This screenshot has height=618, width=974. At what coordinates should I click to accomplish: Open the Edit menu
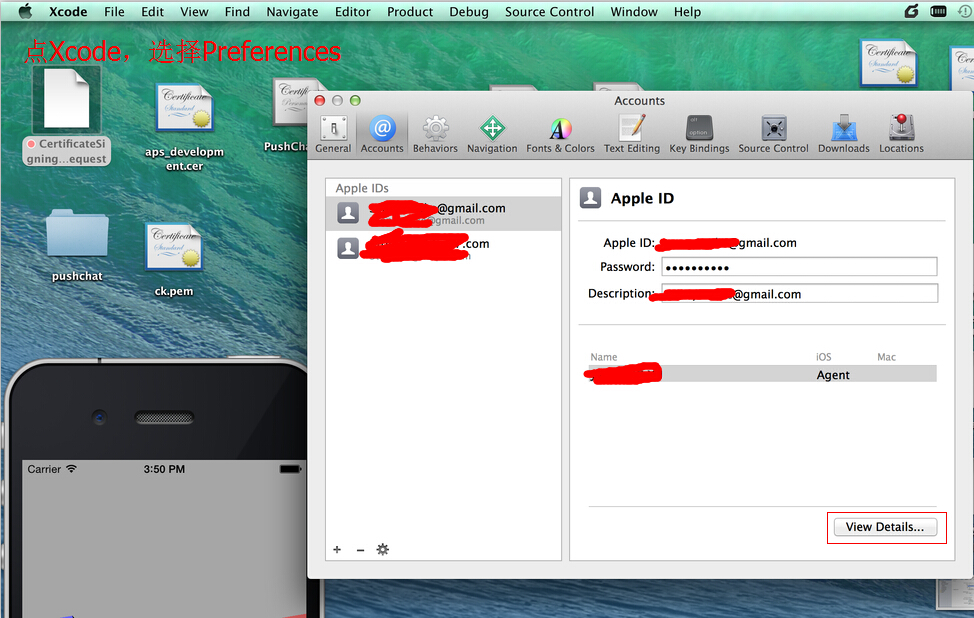(152, 12)
